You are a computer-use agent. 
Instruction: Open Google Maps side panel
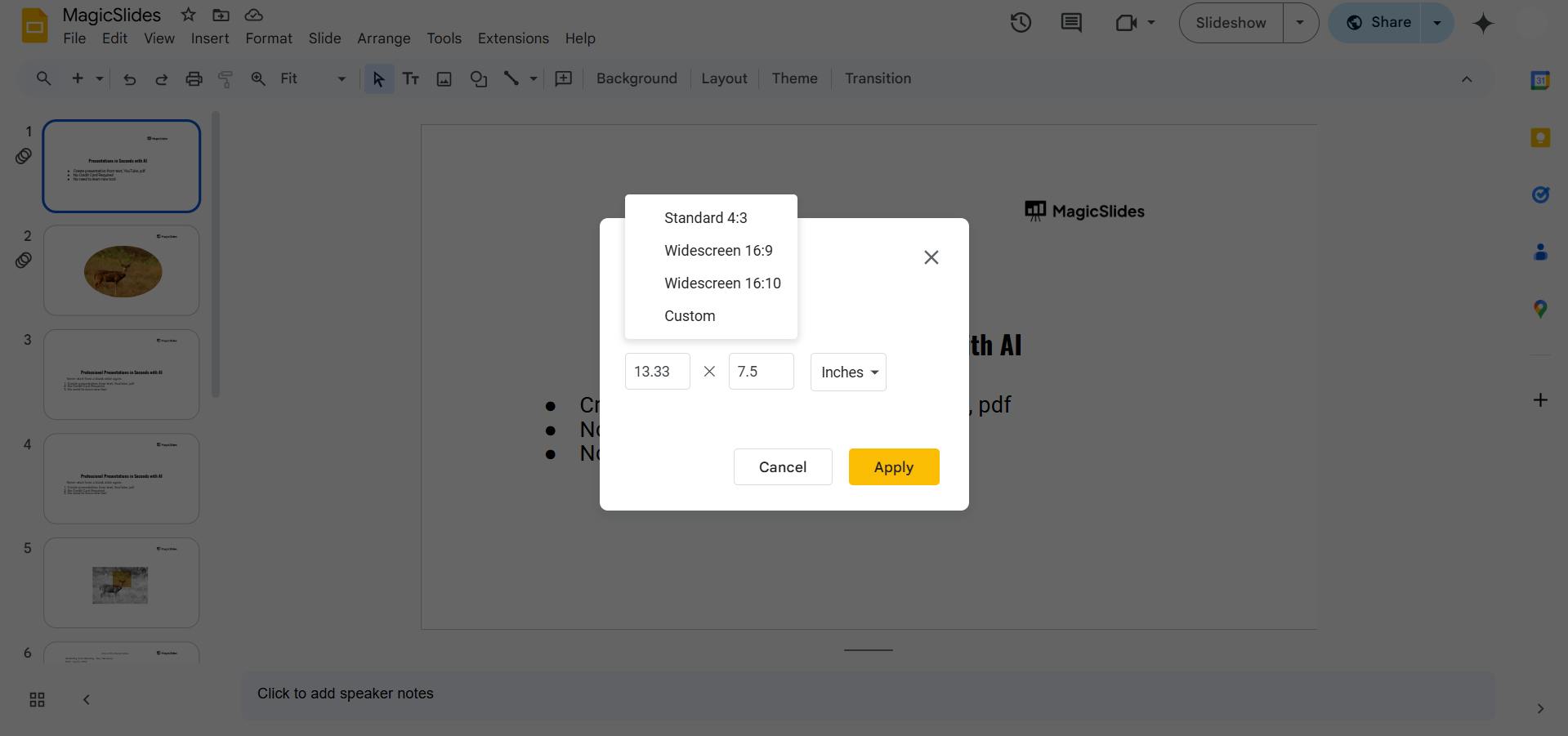(x=1540, y=309)
